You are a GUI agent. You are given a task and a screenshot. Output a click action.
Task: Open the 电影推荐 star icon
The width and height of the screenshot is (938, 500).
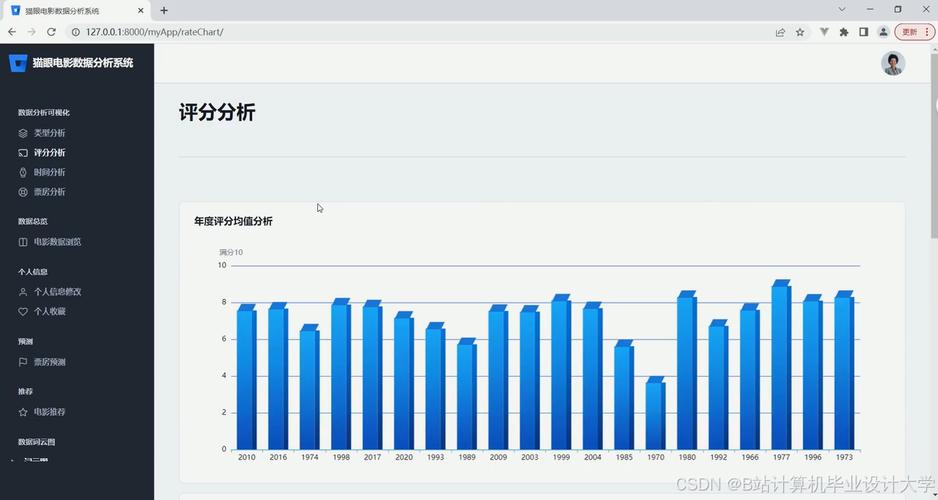[x=23, y=412]
